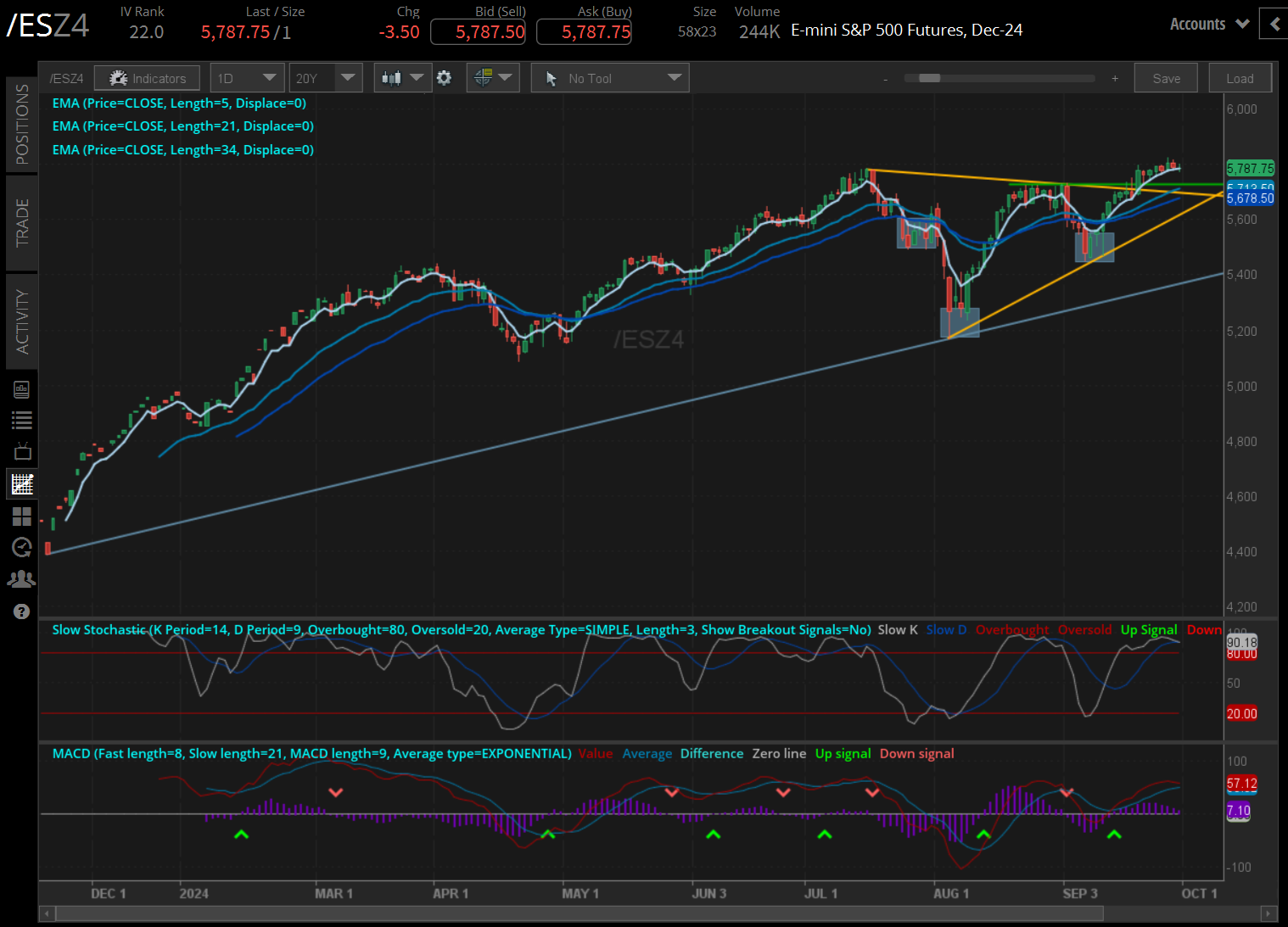Open the watchlist lines sidebar icon
Viewport: 1288px width, 927px height.
pos(22,420)
